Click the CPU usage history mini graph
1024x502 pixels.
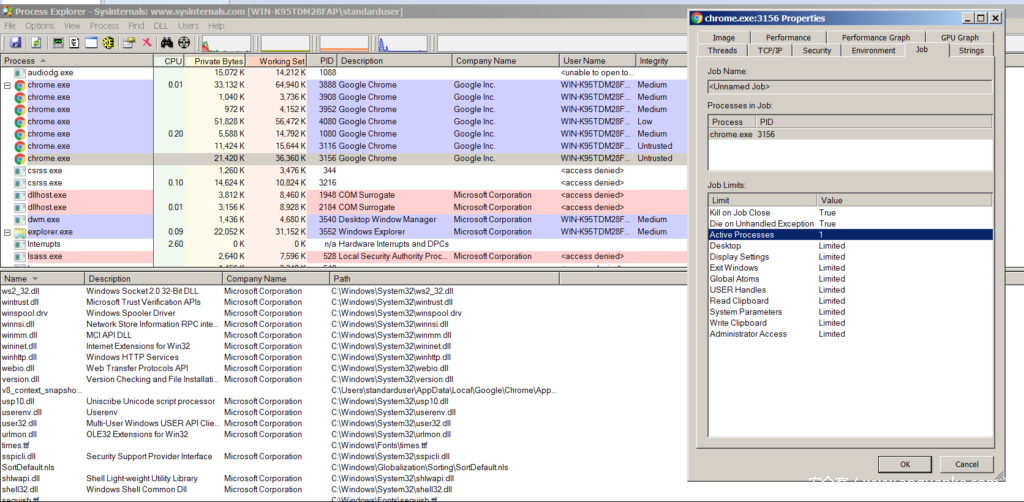[x=225, y=43]
